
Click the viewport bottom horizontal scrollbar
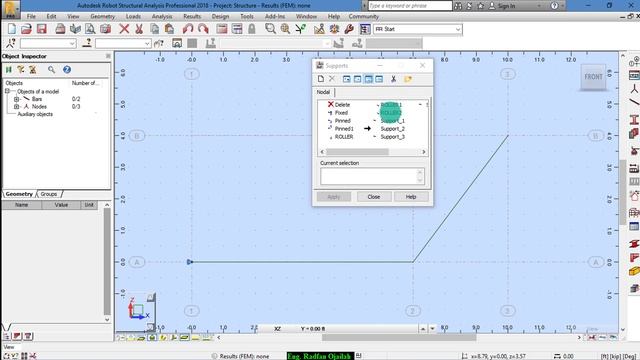coord(398,338)
